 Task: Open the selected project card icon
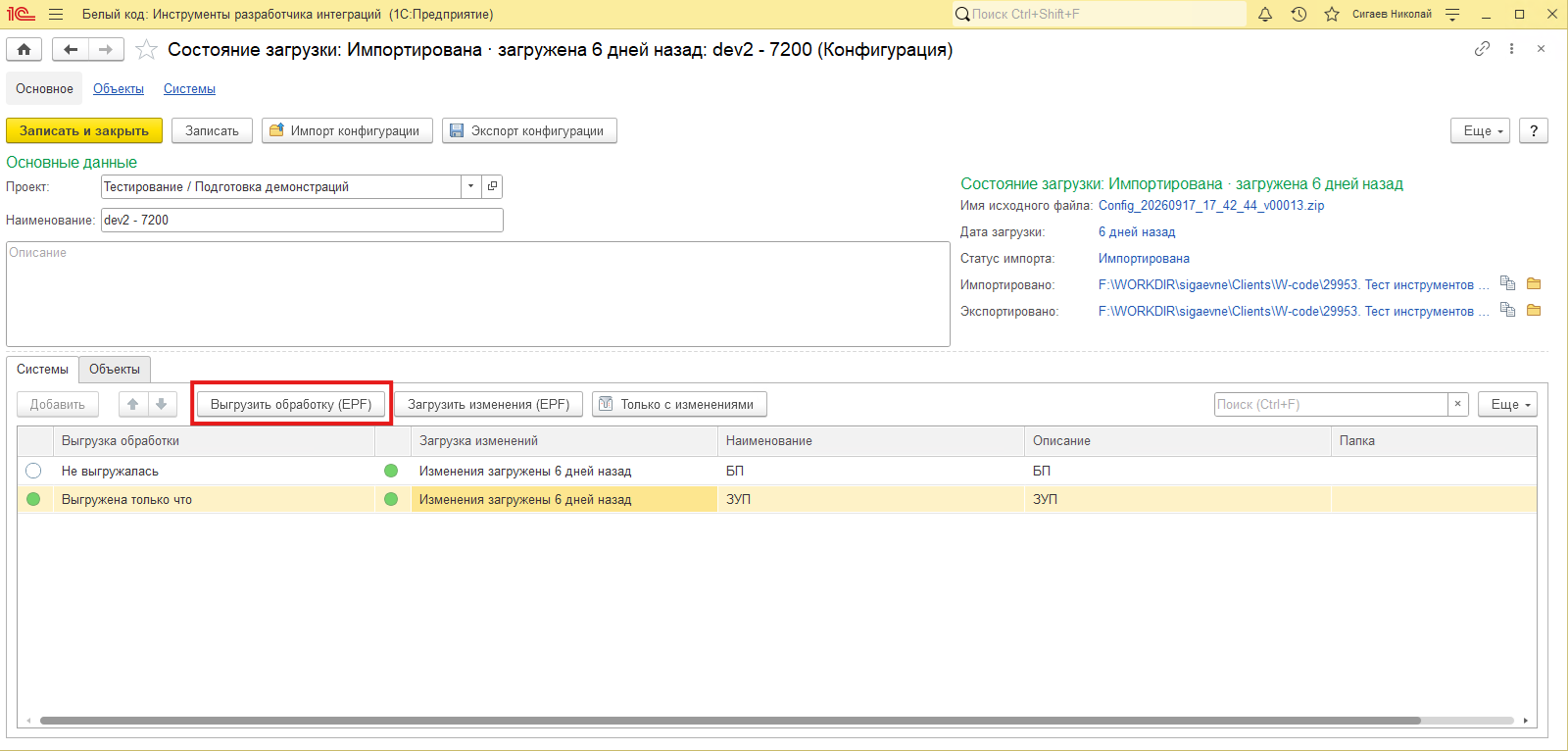pyautogui.click(x=492, y=186)
